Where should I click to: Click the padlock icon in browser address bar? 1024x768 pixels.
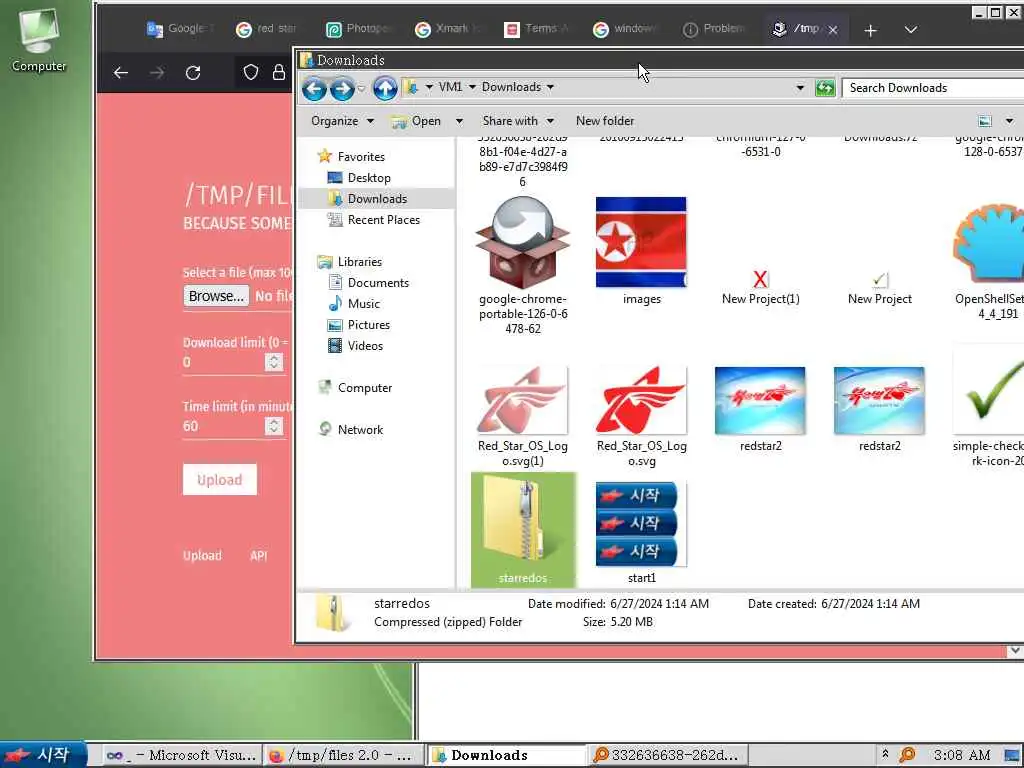(x=279, y=72)
